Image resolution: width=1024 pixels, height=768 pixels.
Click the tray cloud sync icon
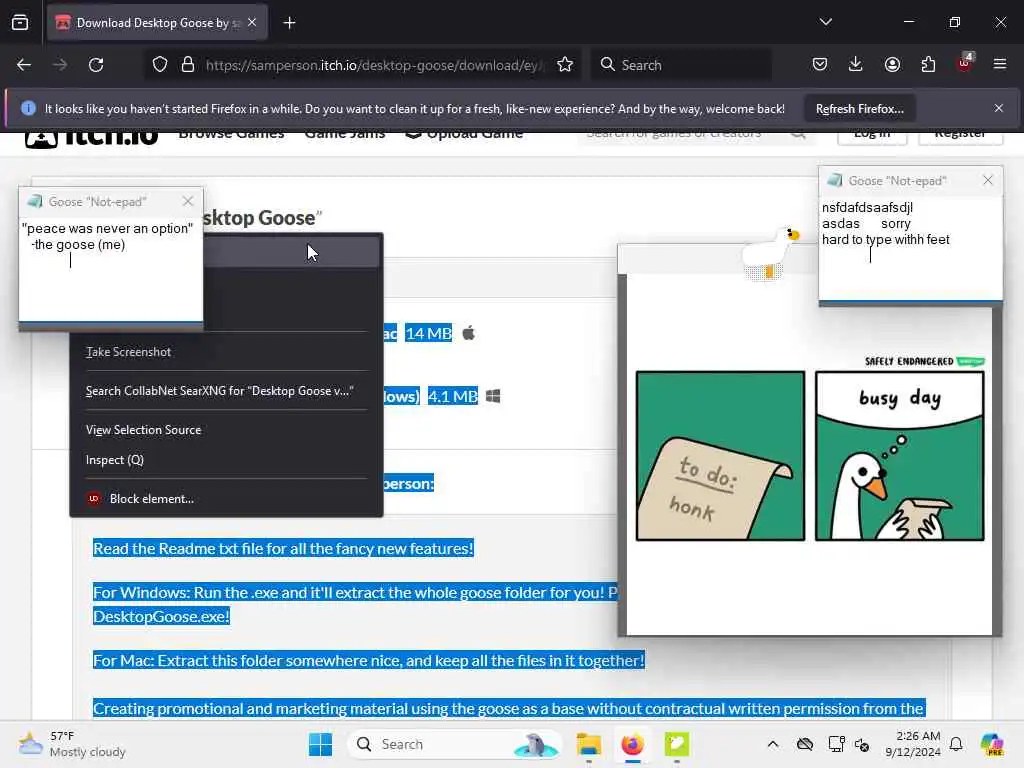805,744
